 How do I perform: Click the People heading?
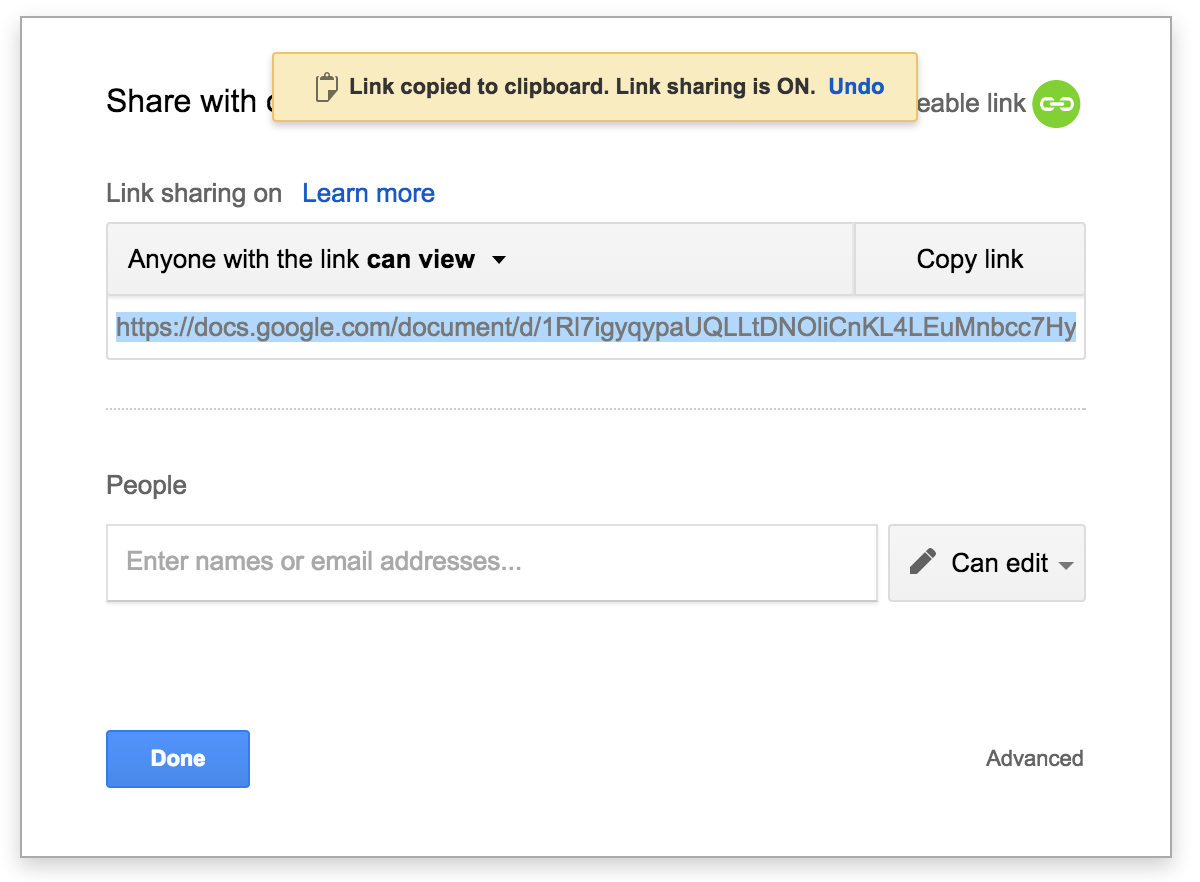(146, 485)
